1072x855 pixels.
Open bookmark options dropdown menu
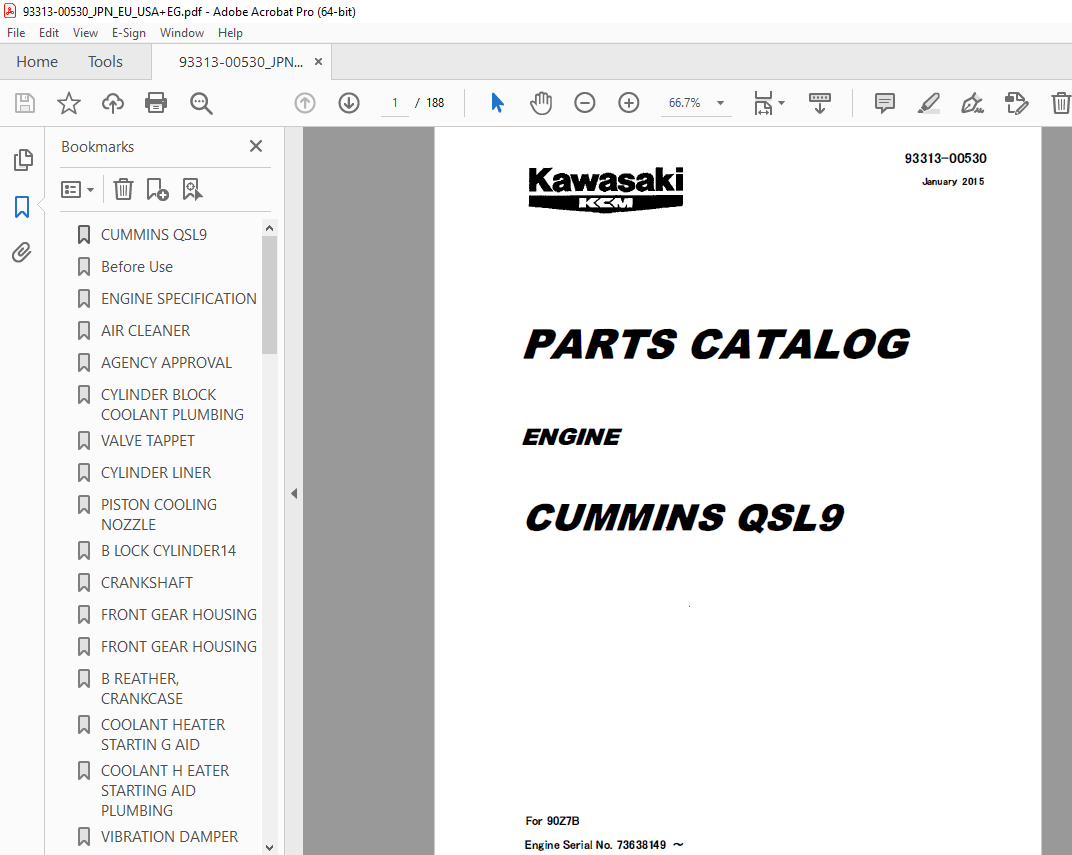77,189
